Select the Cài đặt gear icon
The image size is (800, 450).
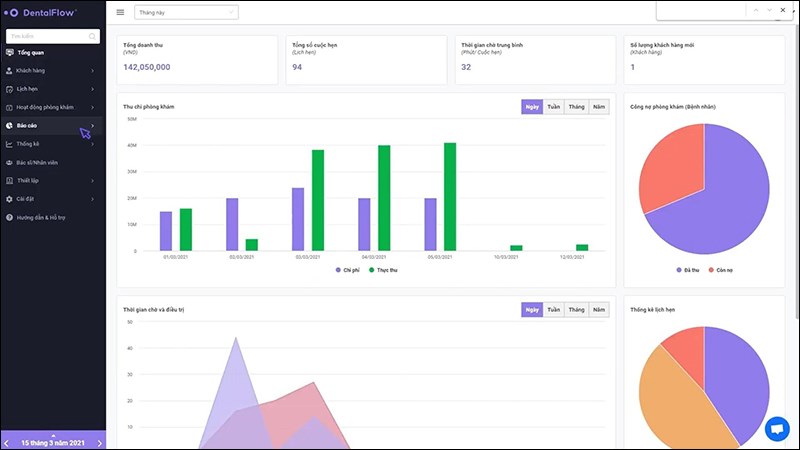tap(9, 199)
